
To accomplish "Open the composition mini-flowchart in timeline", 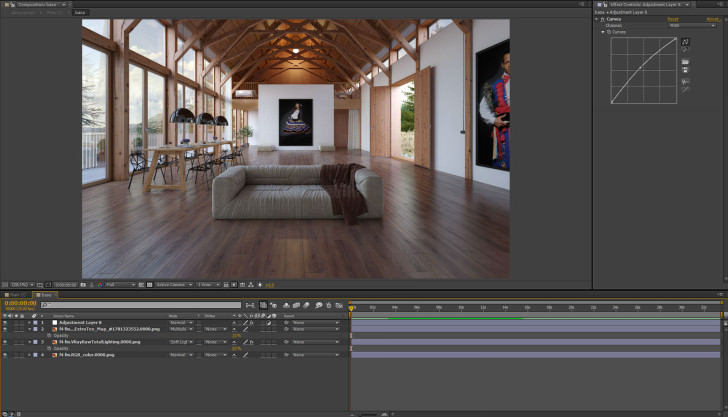I will (250, 305).
